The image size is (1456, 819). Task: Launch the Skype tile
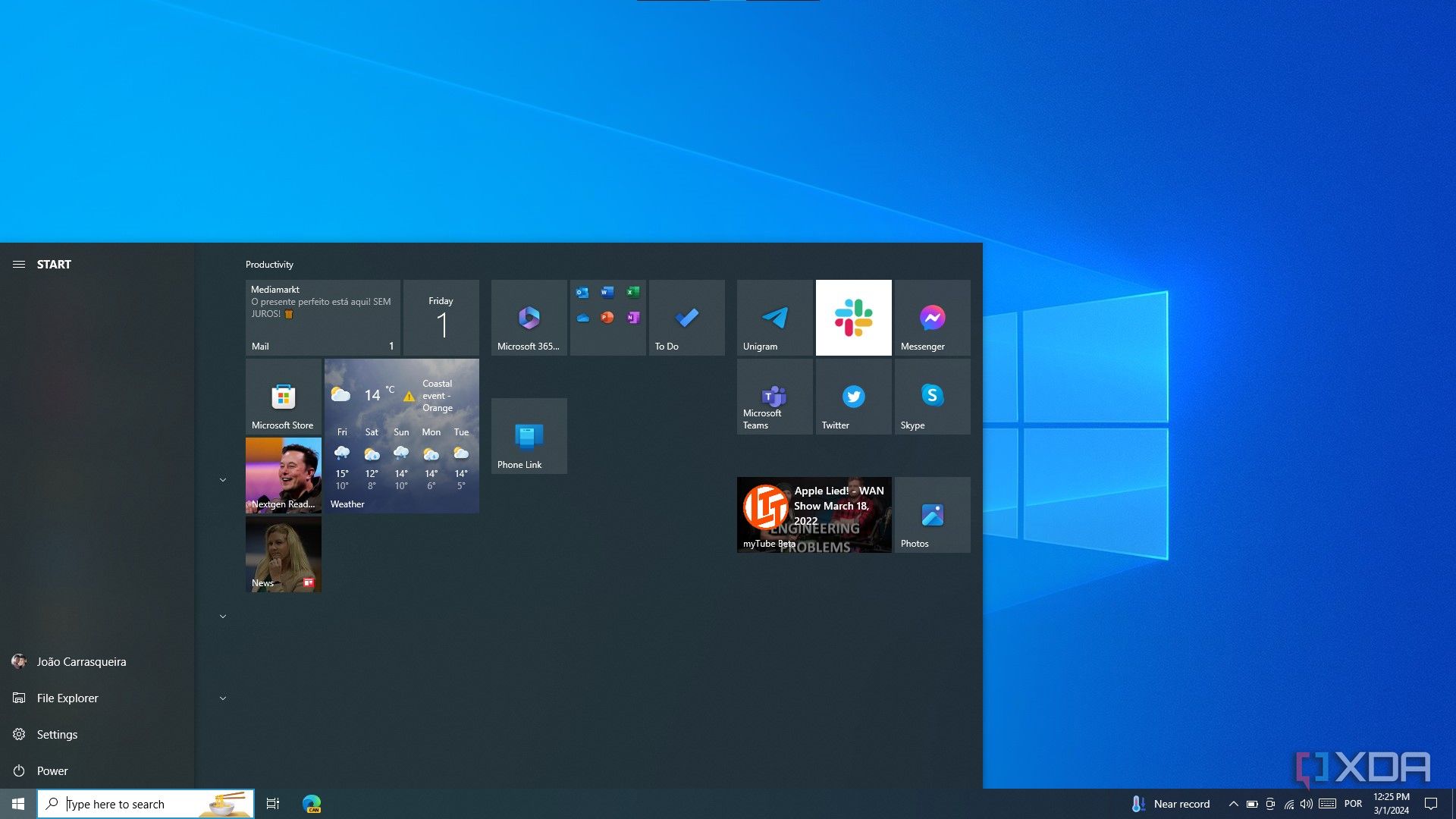pyautogui.click(x=932, y=397)
